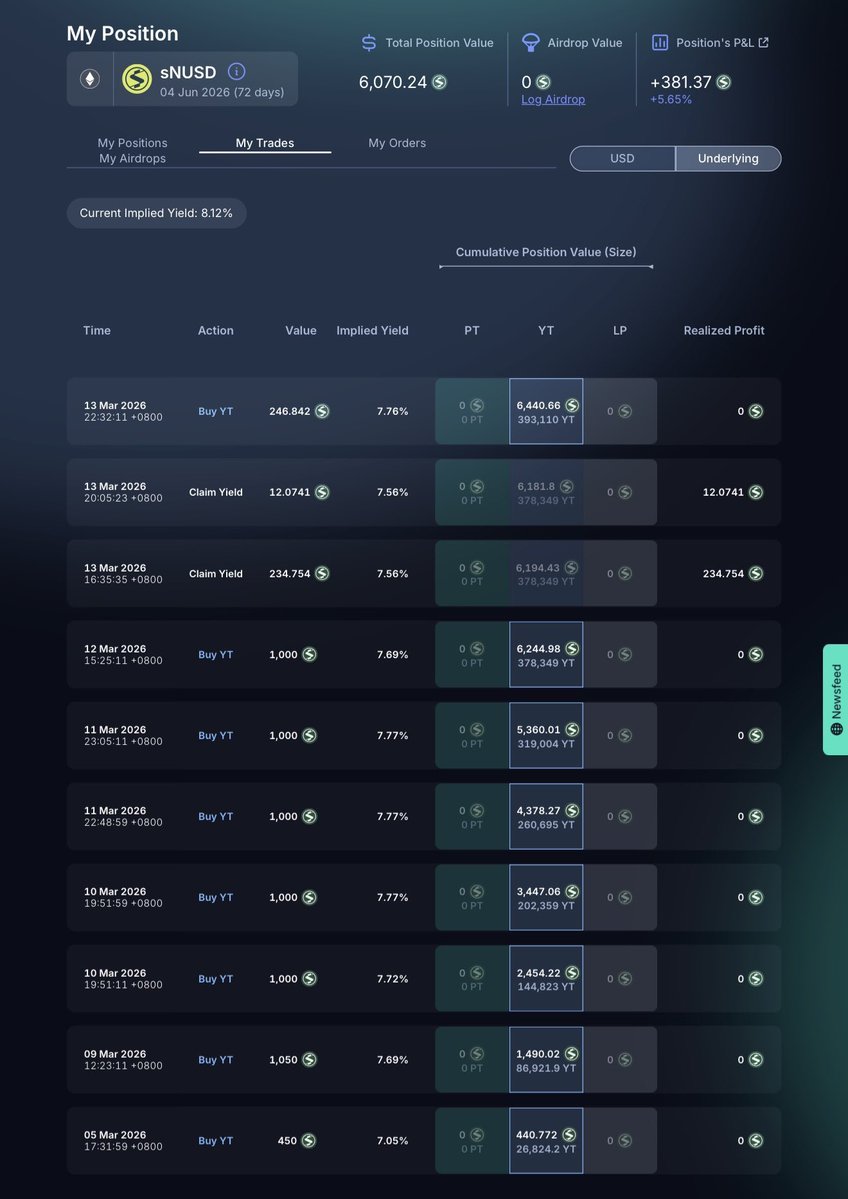Click the Realized Profit column header
Image resolution: width=848 pixels, height=1199 pixels.
pyautogui.click(x=724, y=330)
